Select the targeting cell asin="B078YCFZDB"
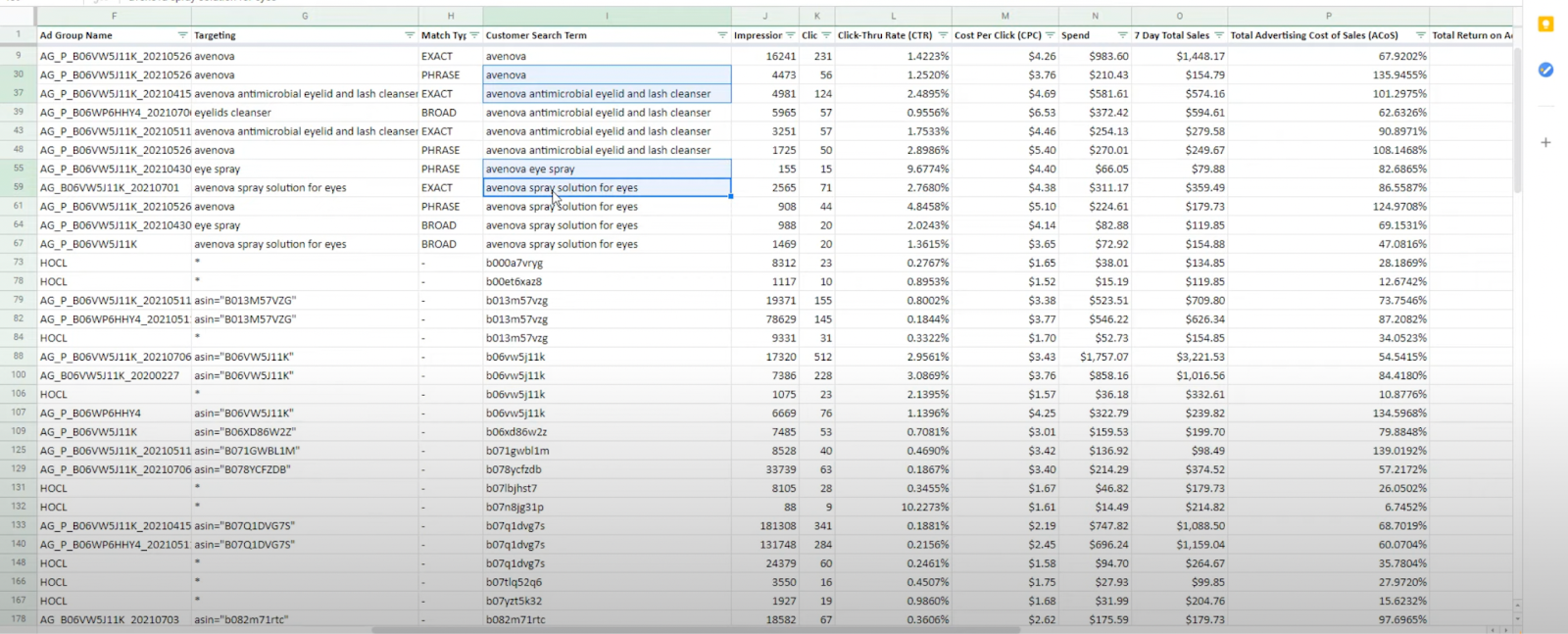Screen dimensions: 1568x634 click(x=305, y=469)
